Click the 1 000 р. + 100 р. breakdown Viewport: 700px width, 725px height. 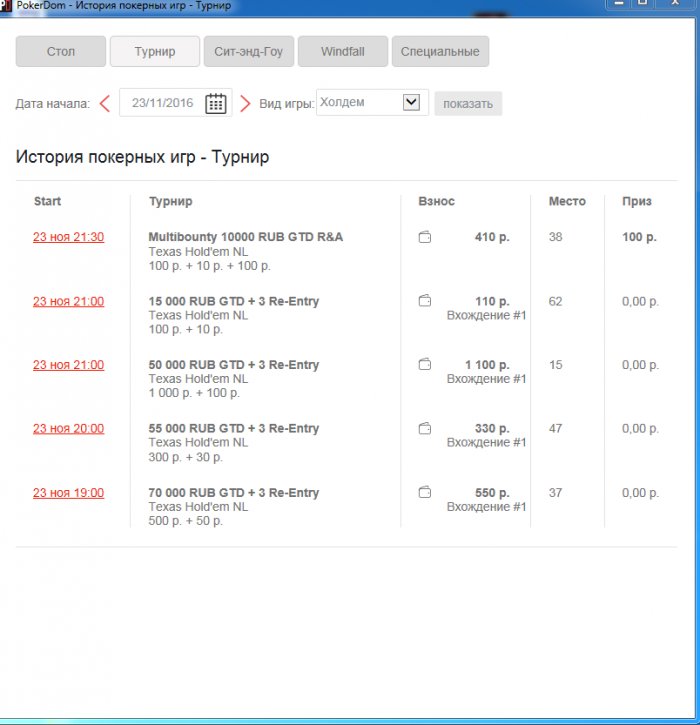point(194,393)
